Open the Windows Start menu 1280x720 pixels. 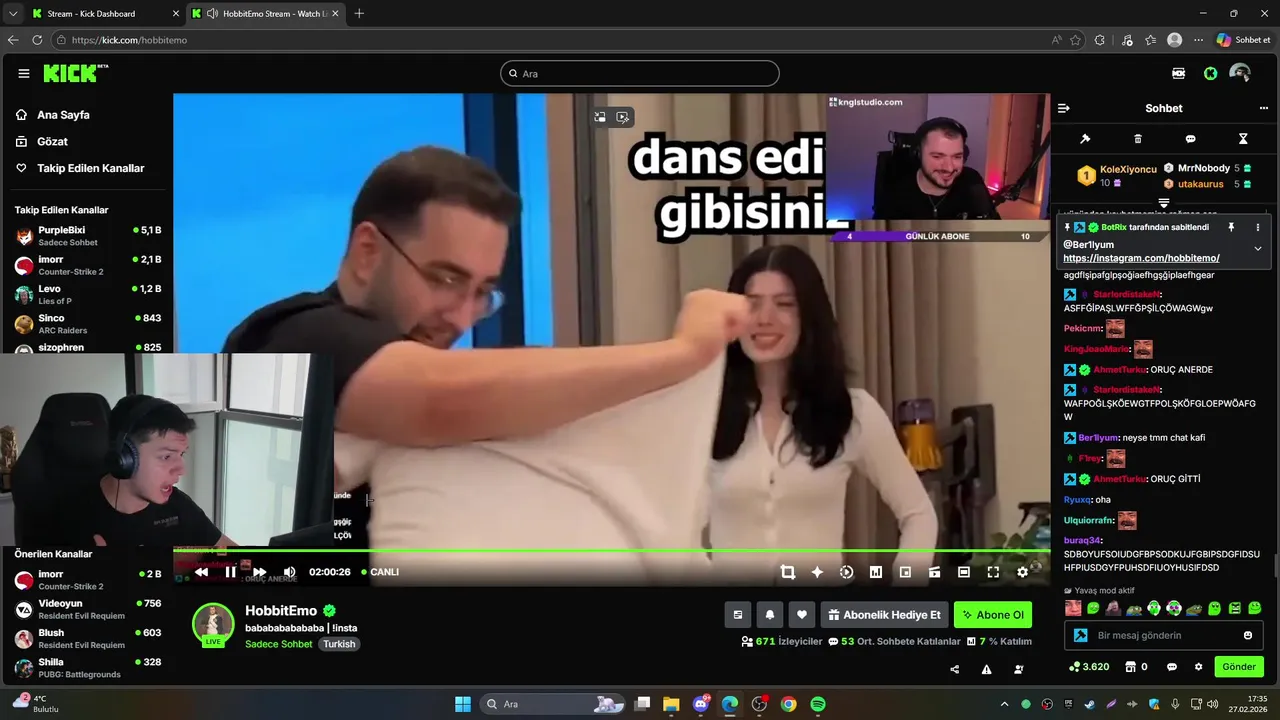coord(463,704)
